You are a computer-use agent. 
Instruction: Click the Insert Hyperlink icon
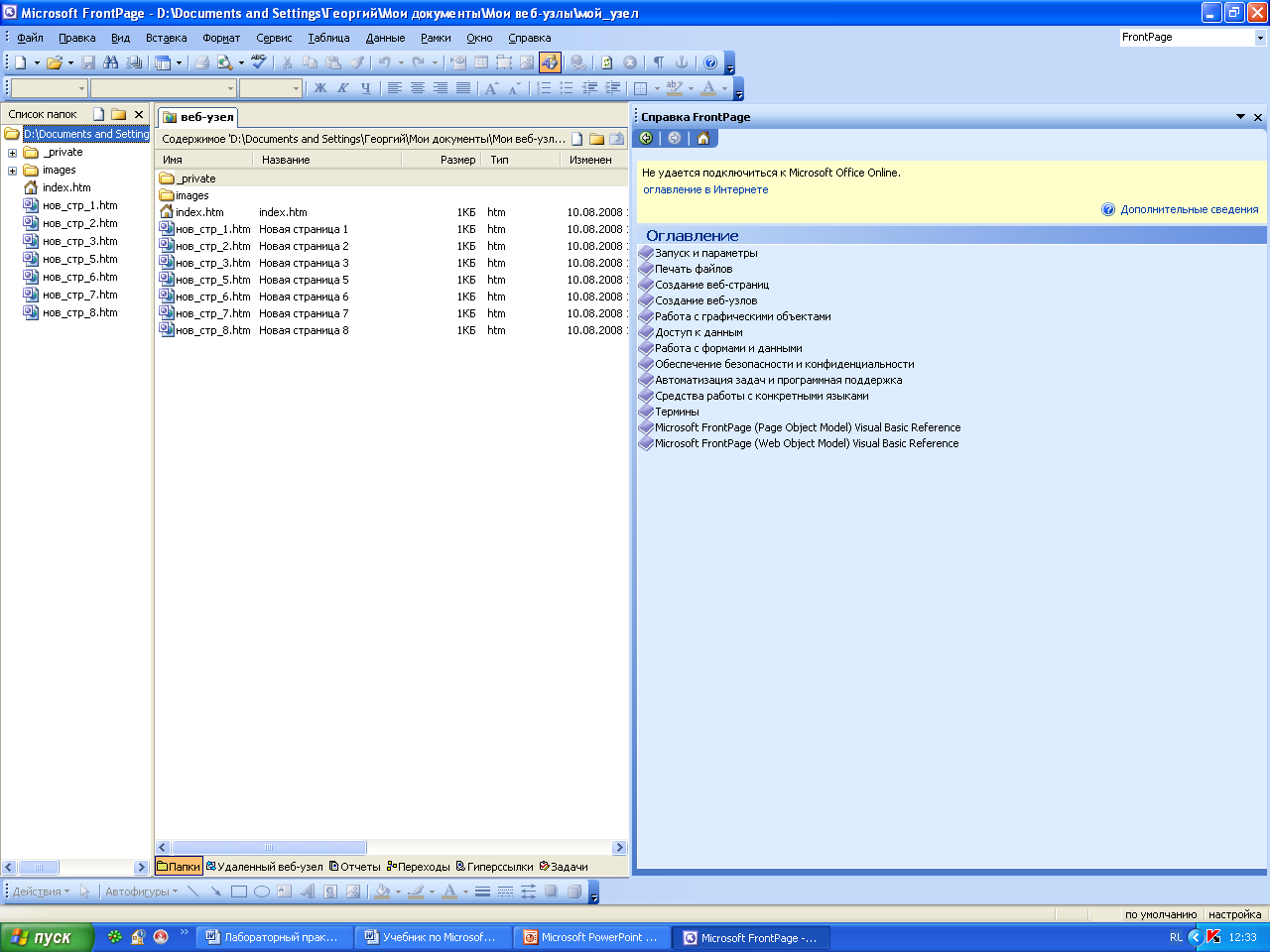577,62
